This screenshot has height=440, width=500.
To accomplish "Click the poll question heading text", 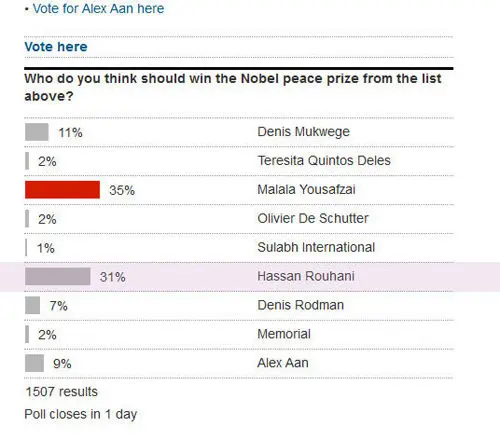I will [233, 87].
